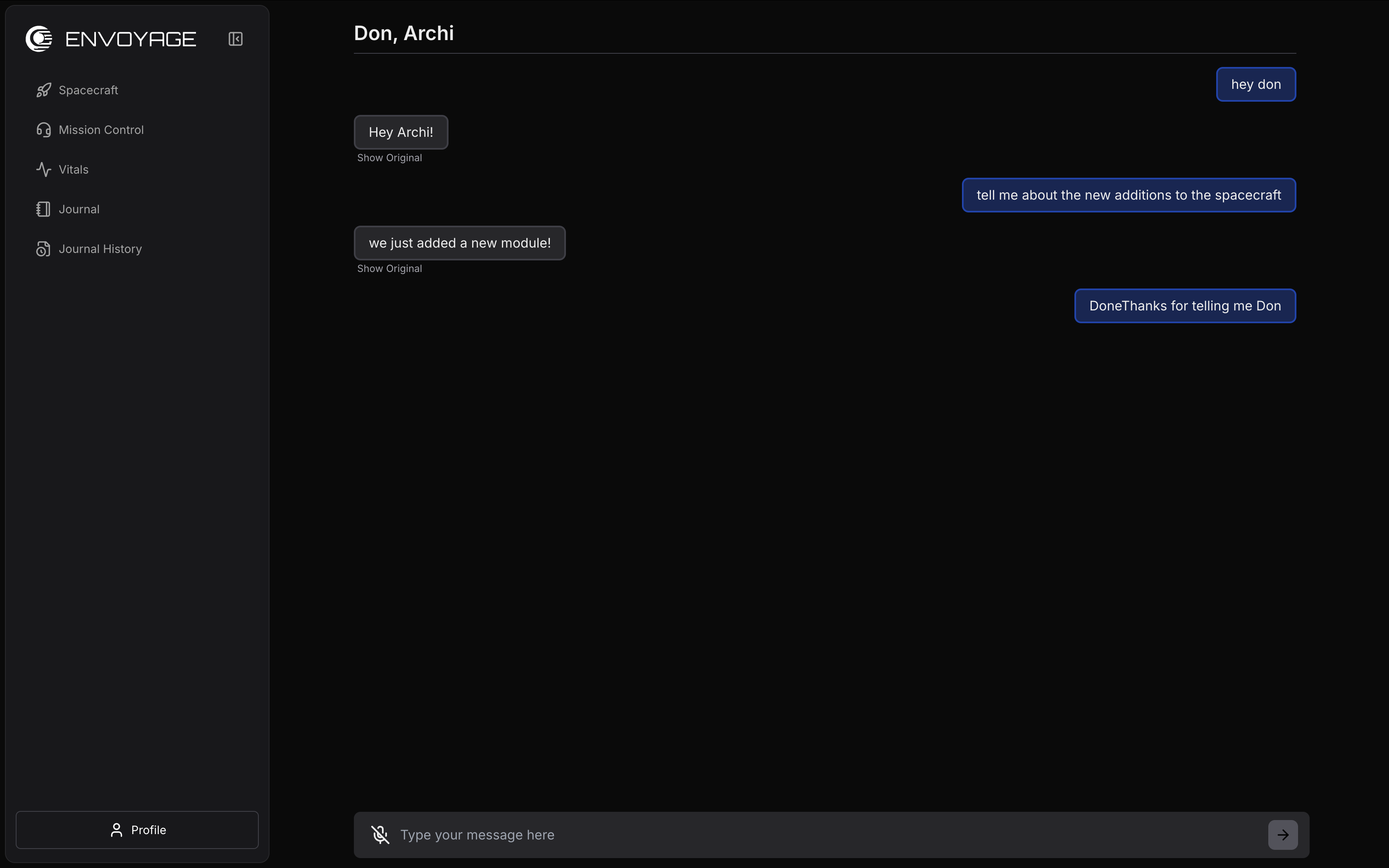Viewport: 1389px width, 868px height.
Task: Send message with arrow button
Action: (x=1282, y=834)
